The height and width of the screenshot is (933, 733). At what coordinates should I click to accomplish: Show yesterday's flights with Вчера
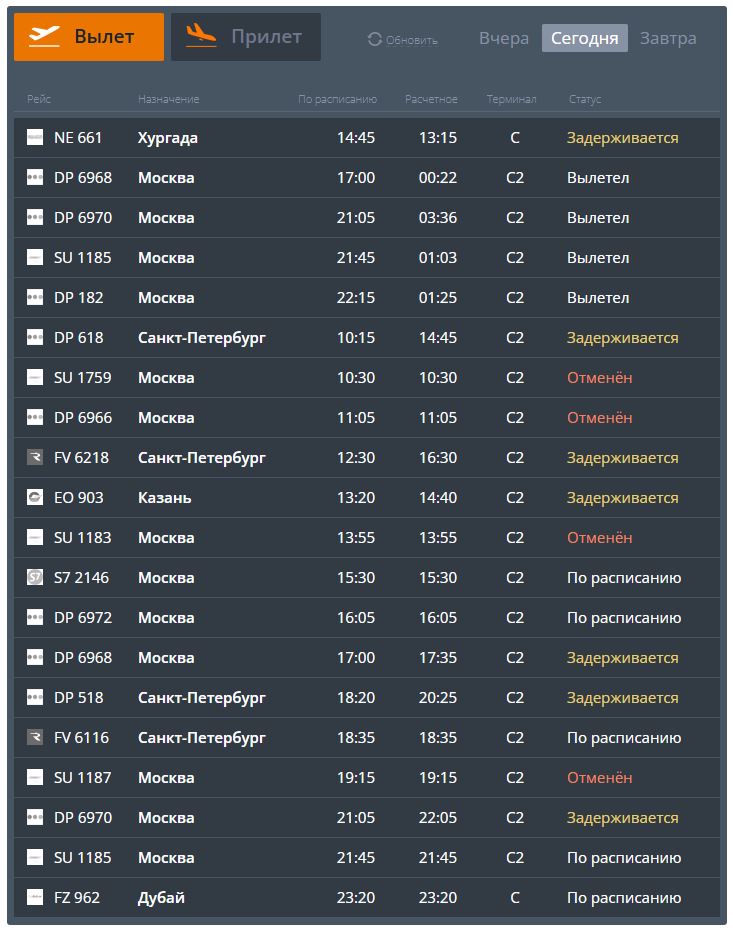[504, 38]
